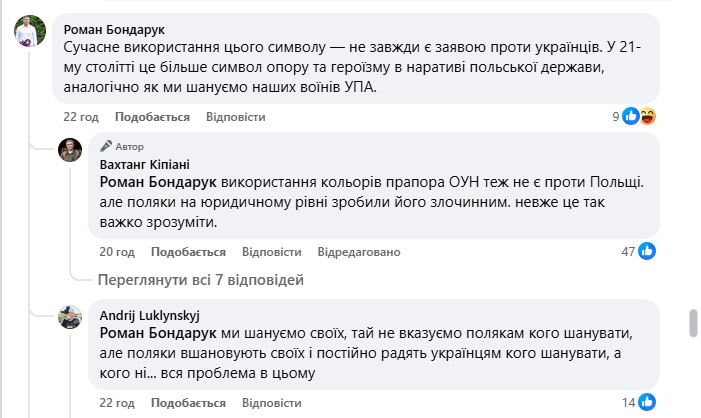Click laughing emoji reaction on first comment
Screen dimensions: 701x418
pyautogui.click(x=647, y=117)
